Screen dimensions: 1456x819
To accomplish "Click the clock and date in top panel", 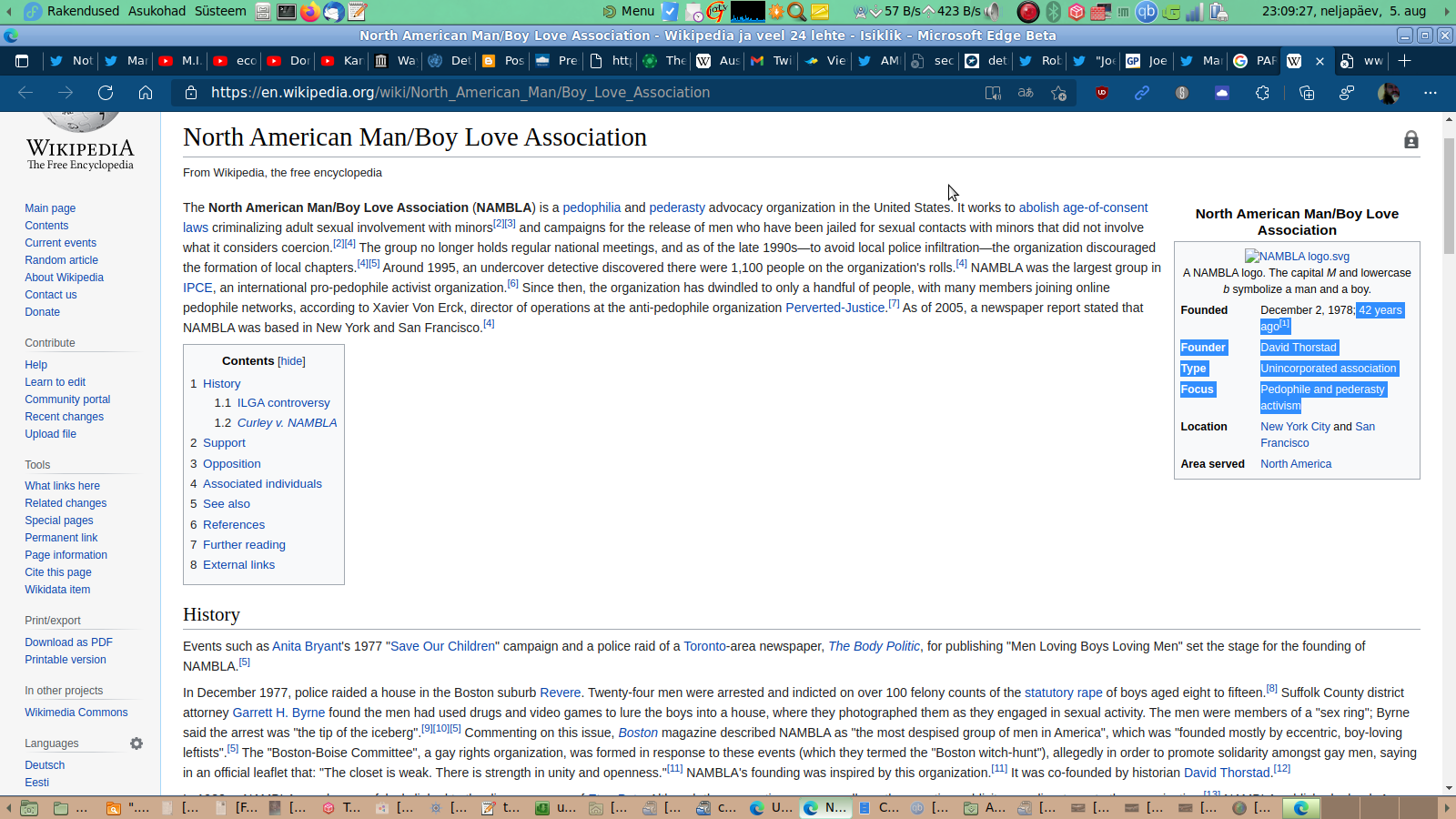I will [1344, 11].
